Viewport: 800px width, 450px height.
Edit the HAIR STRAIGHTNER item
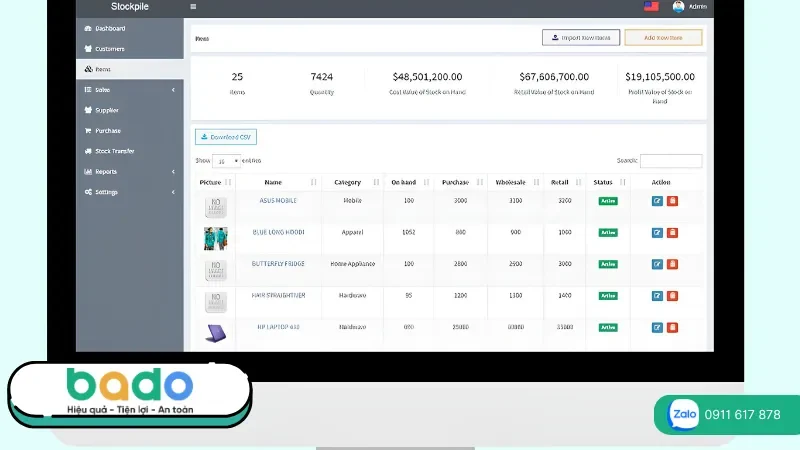tap(657, 296)
